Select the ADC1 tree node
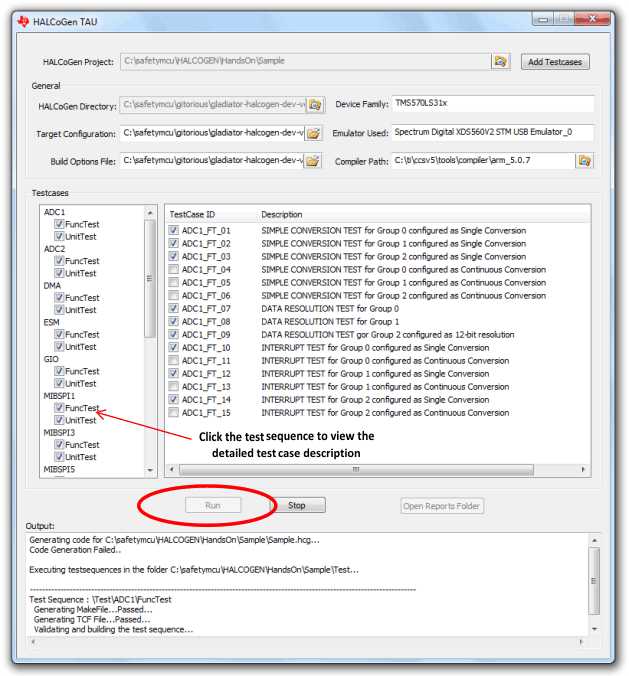This screenshot has width=629, height=676. [54, 212]
